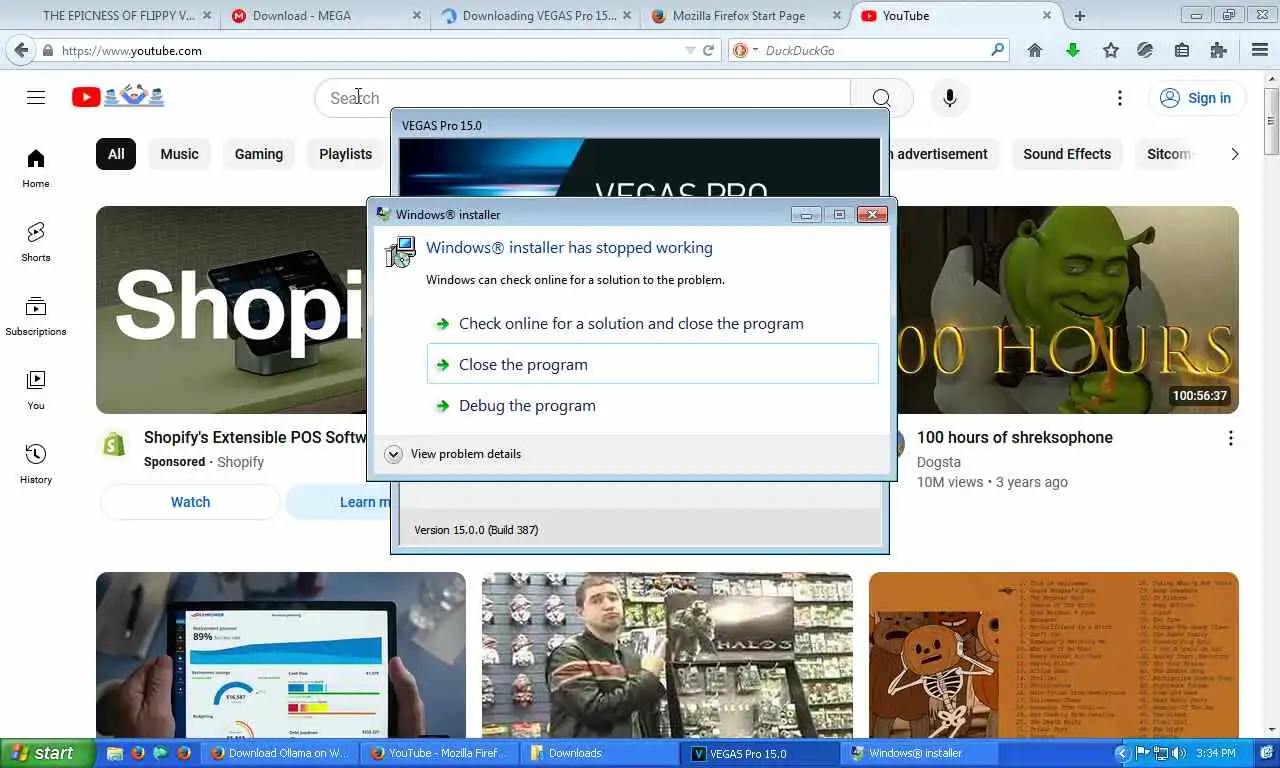Click the DuckDuckGo search box

[875, 50]
